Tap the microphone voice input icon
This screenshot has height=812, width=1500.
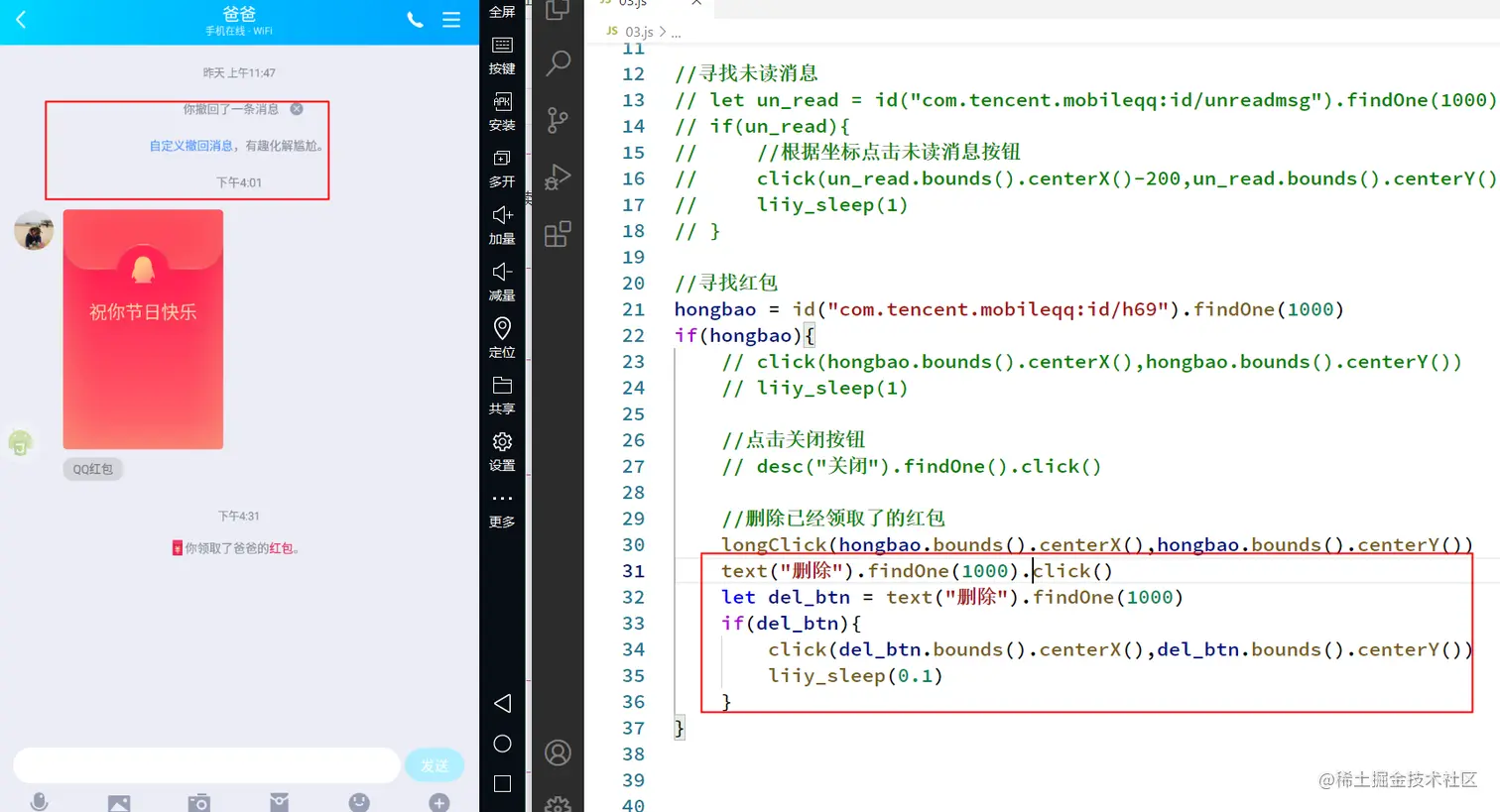40,802
